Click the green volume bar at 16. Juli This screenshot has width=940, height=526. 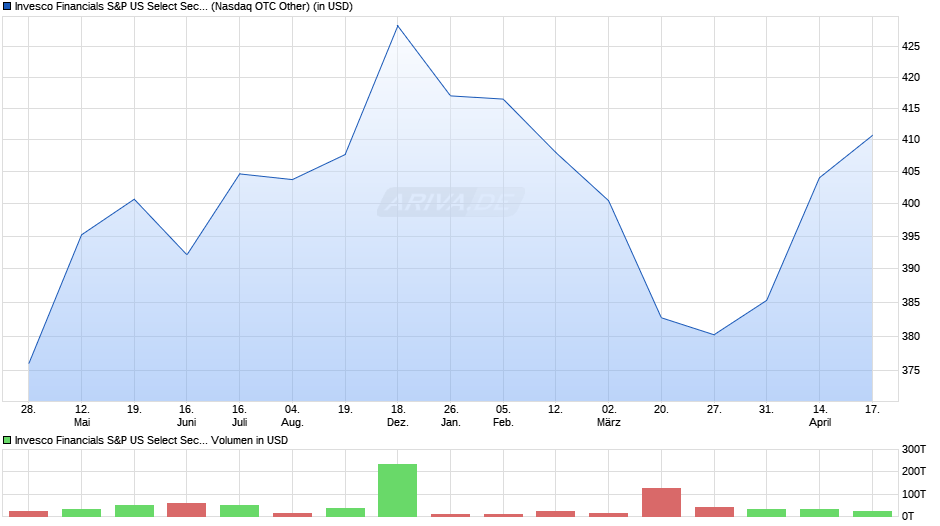point(239,511)
